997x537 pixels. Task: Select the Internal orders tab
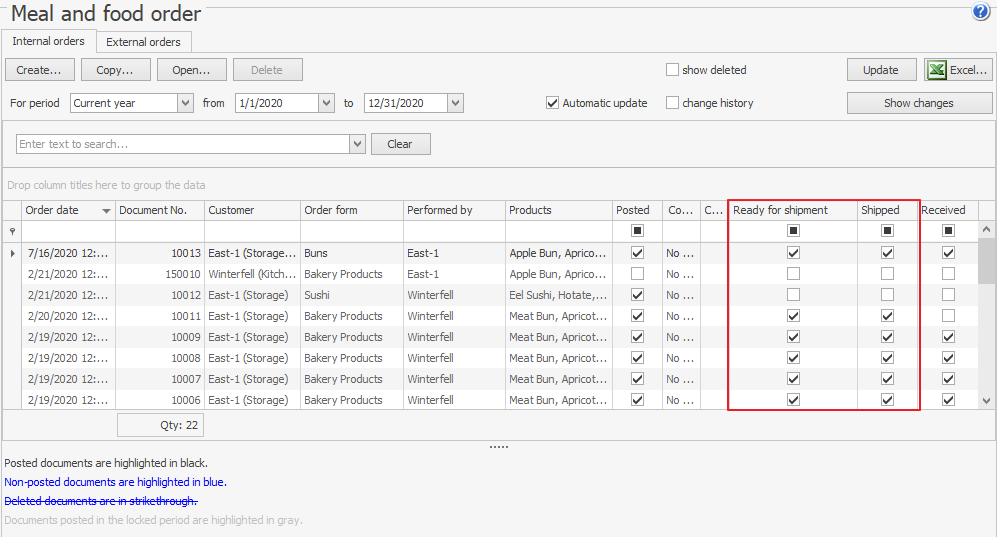click(x=48, y=42)
